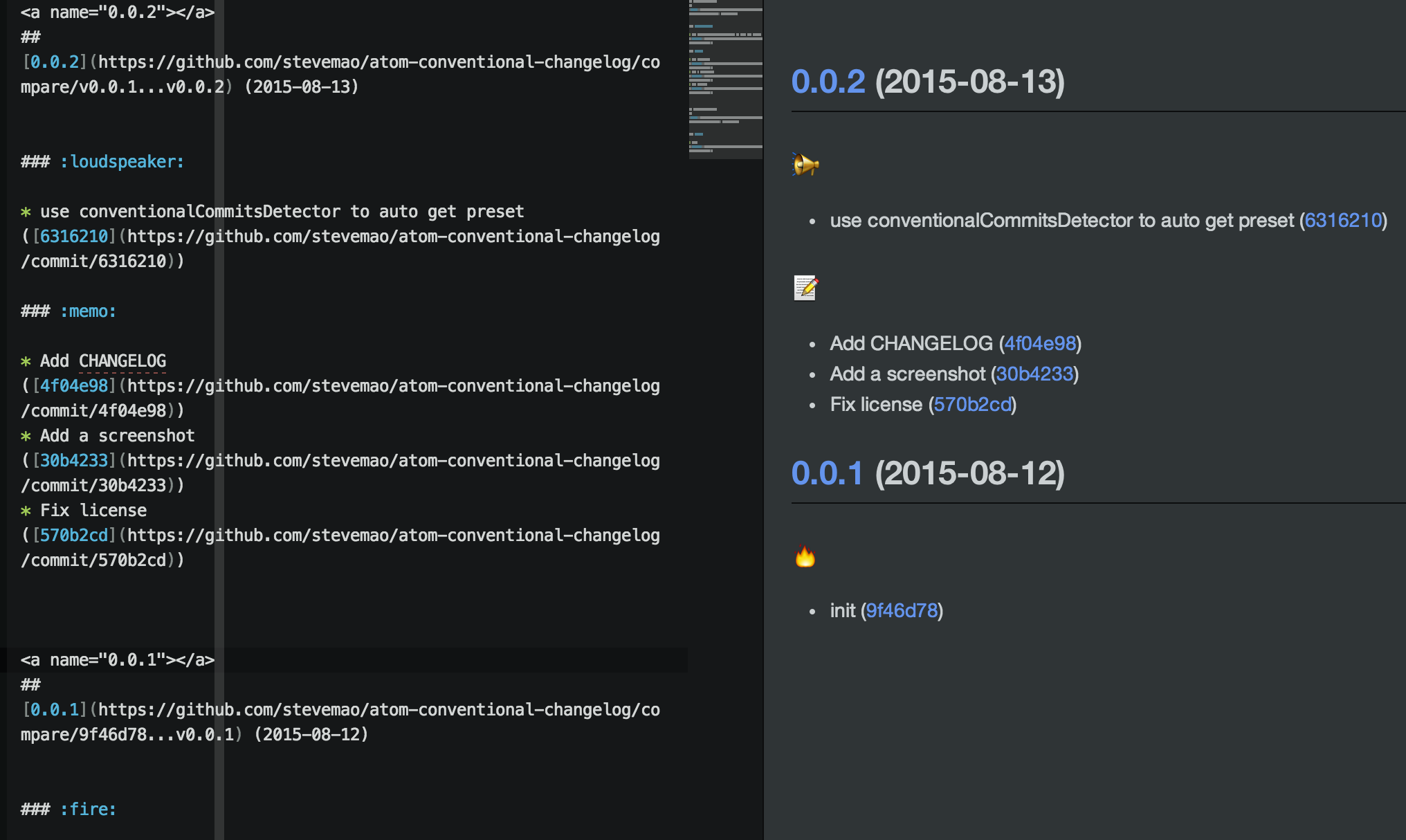
Task: Open commit 570b2cd link in preview
Action: [972, 405]
